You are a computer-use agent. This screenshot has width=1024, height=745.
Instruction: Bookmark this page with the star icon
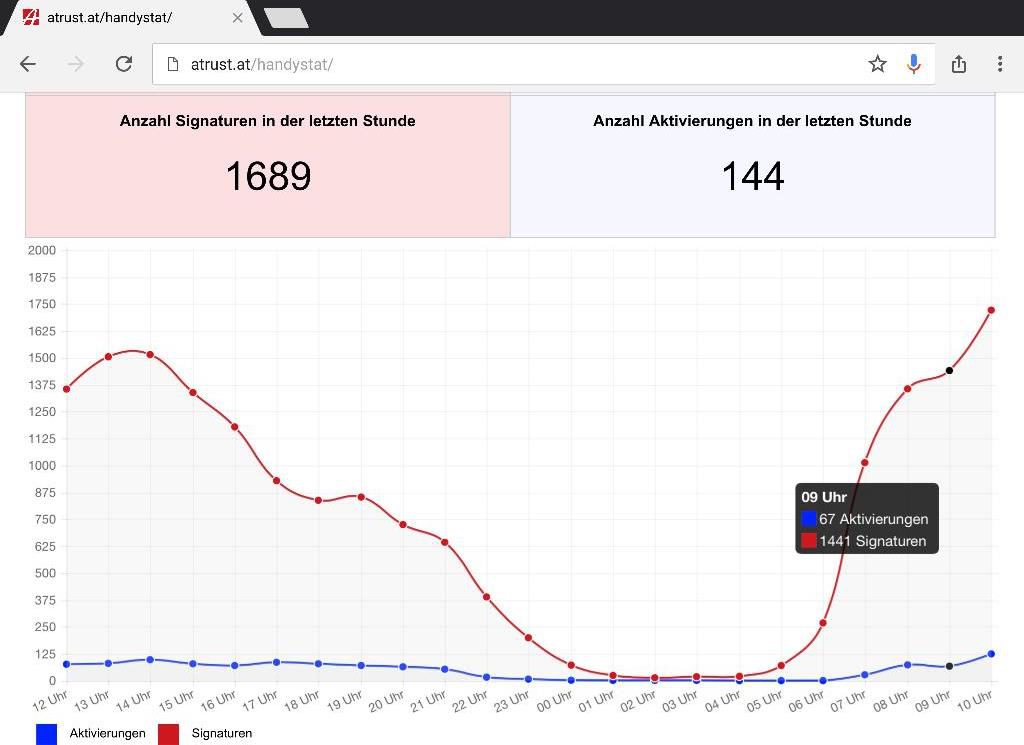[x=877, y=64]
